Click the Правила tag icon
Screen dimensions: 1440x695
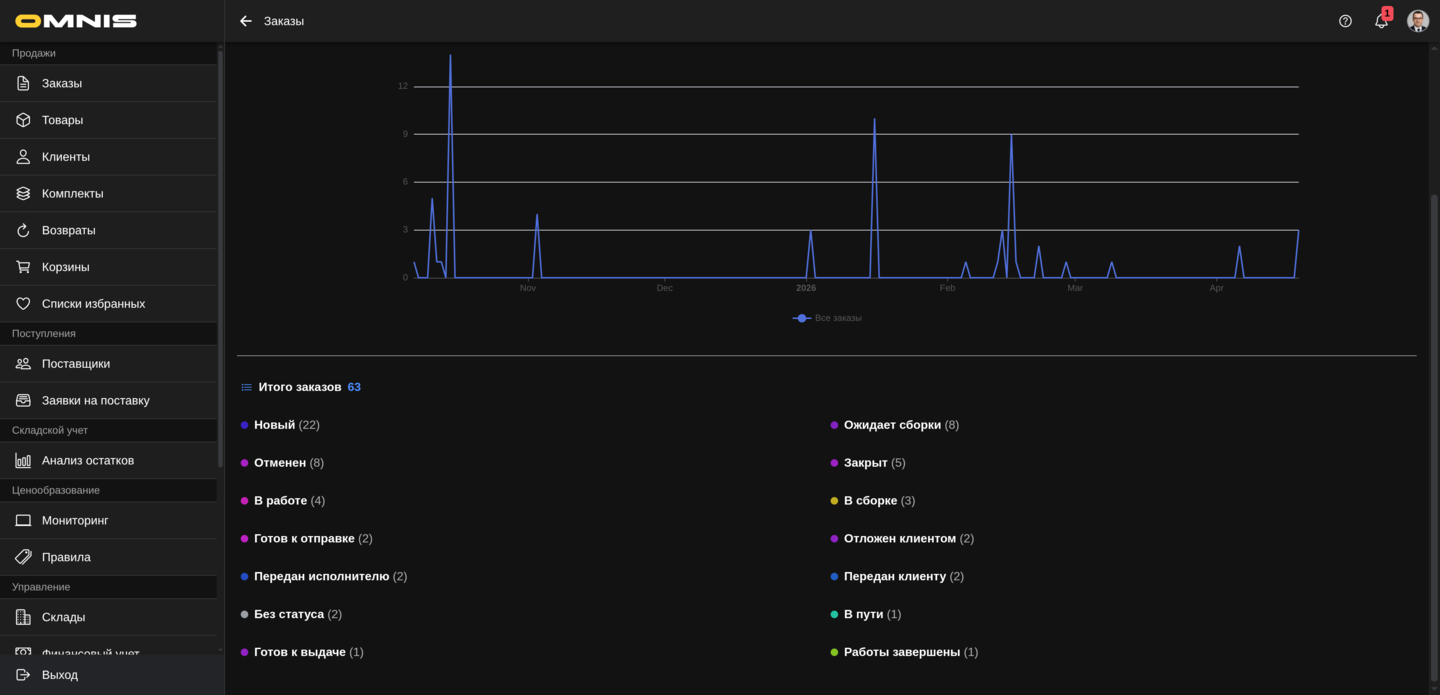[x=23, y=557]
